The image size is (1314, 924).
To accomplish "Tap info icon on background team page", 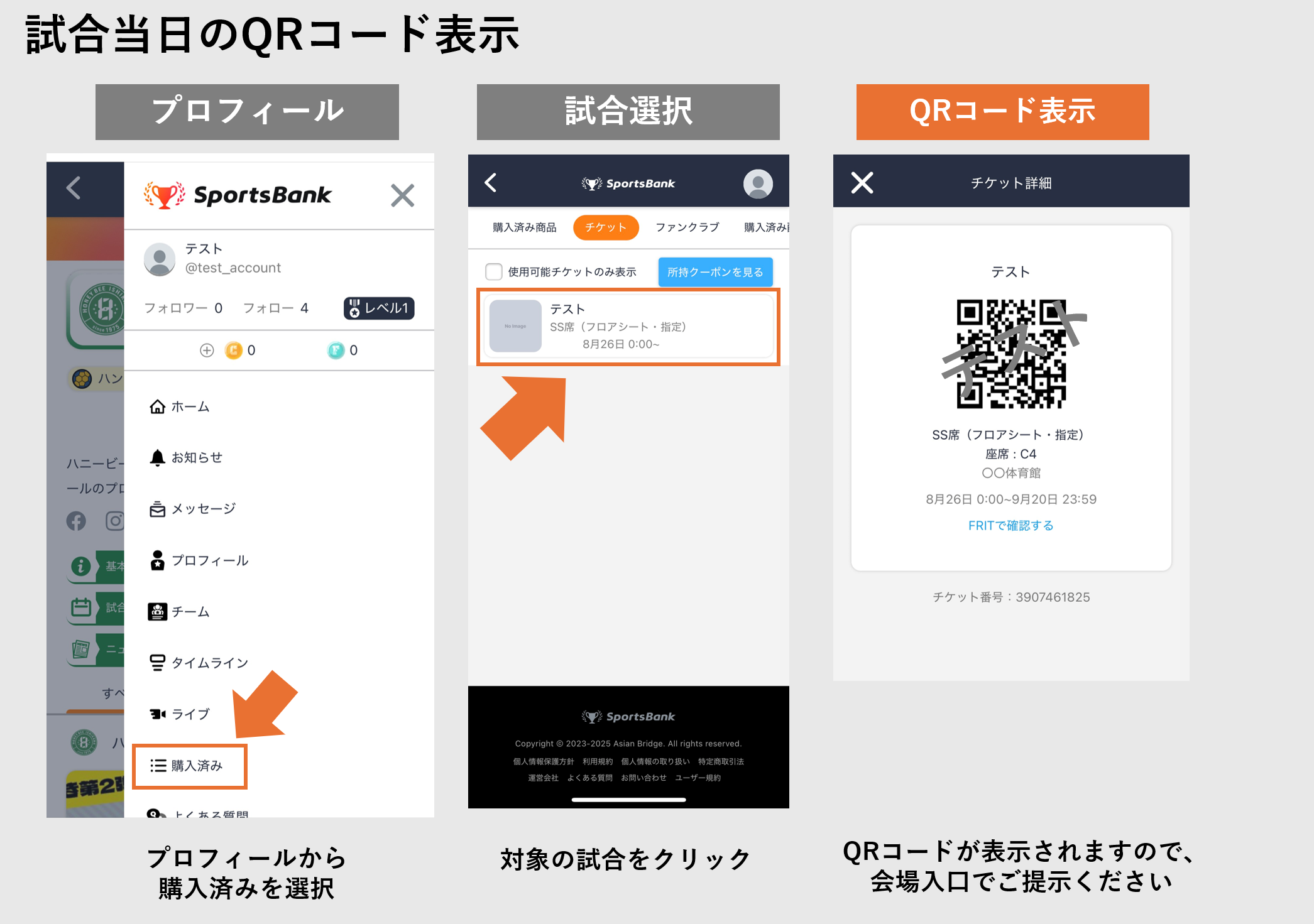I will point(80,567).
